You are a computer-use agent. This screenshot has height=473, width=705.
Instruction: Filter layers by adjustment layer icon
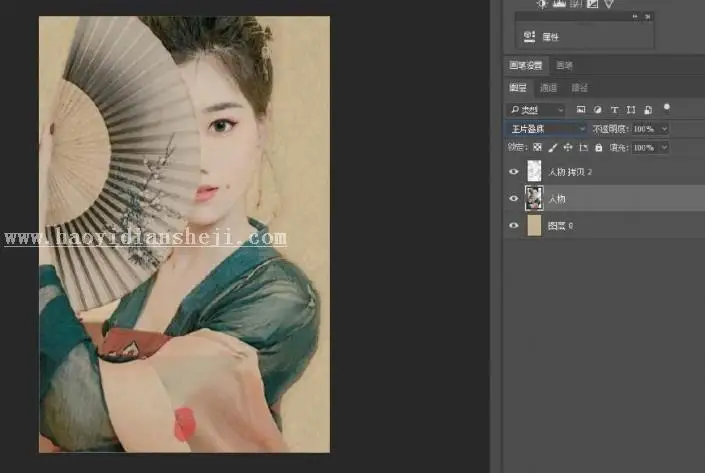[x=598, y=109]
